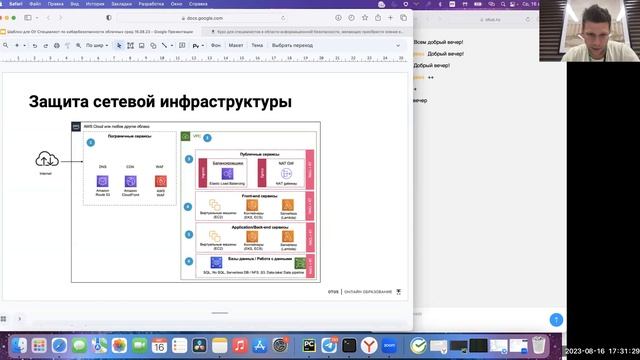
Task: Insert image via toolbar icon
Action: click(x=142, y=46)
